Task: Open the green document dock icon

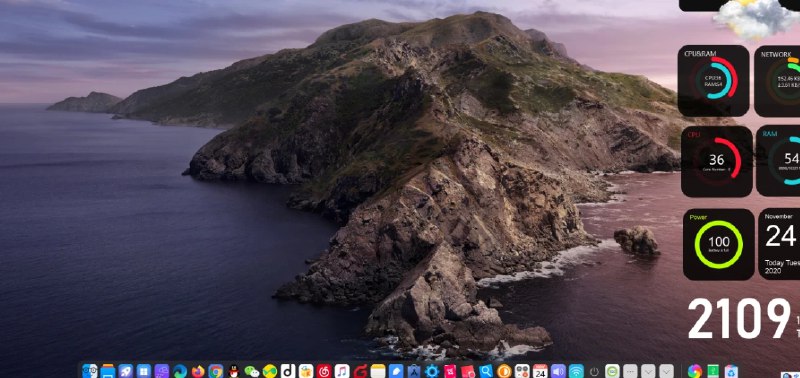Action: click(713, 371)
